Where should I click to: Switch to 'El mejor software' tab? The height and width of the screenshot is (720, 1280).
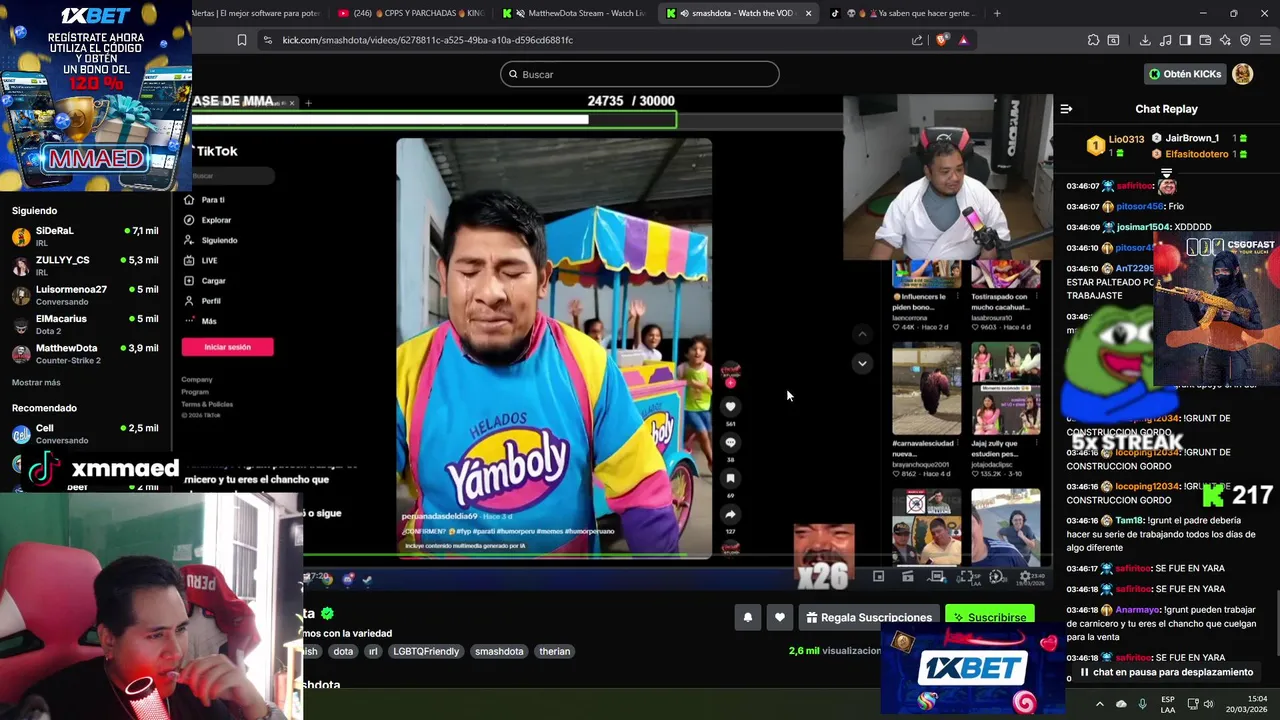(x=258, y=13)
